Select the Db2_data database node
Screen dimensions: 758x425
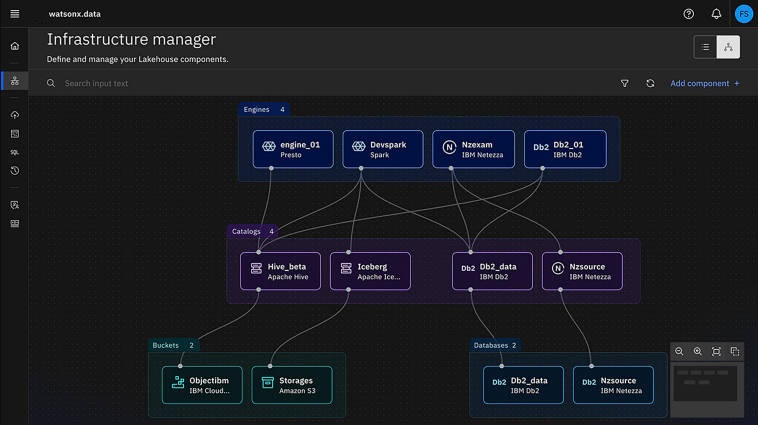[x=523, y=385]
